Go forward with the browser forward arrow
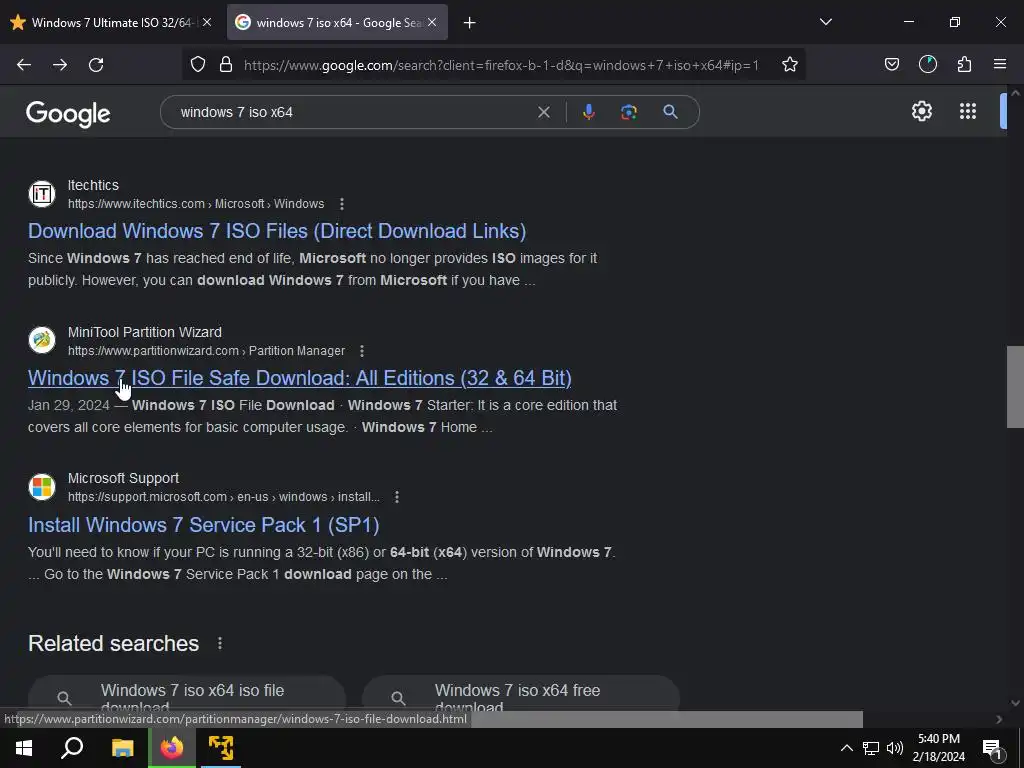 pos(60,65)
